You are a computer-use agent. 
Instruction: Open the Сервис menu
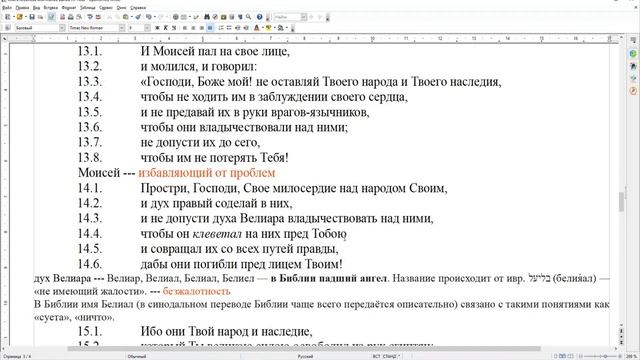[106, 7]
